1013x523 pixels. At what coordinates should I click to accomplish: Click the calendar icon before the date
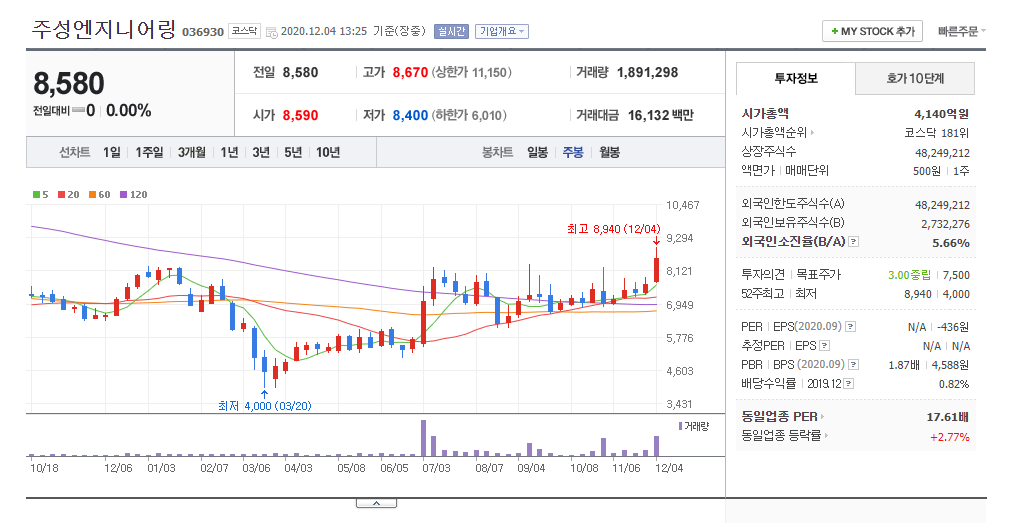point(272,32)
